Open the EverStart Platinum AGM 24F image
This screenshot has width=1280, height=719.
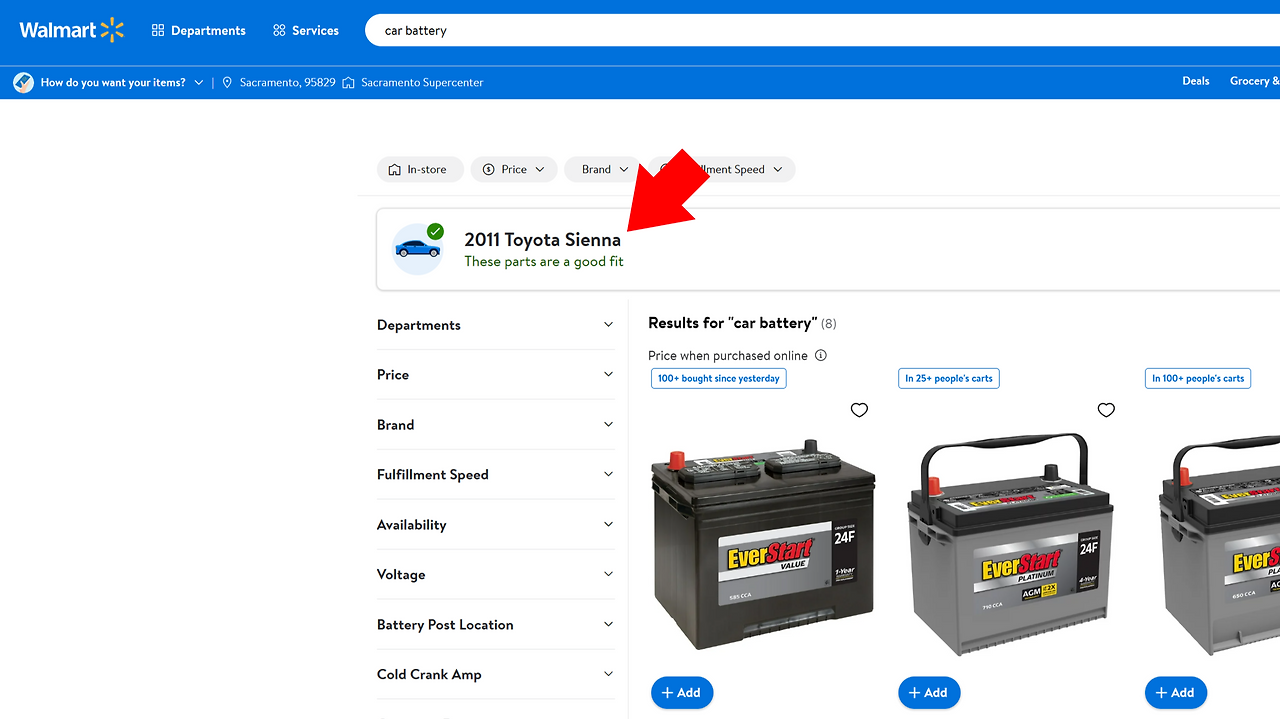click(x=1010, y=545)
